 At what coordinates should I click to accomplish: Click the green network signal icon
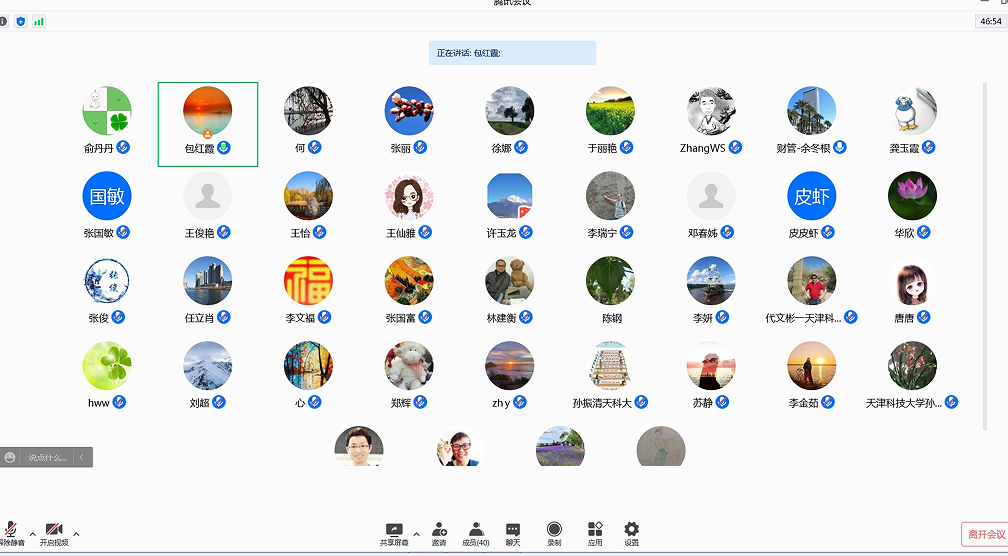[x=39, y=21]
